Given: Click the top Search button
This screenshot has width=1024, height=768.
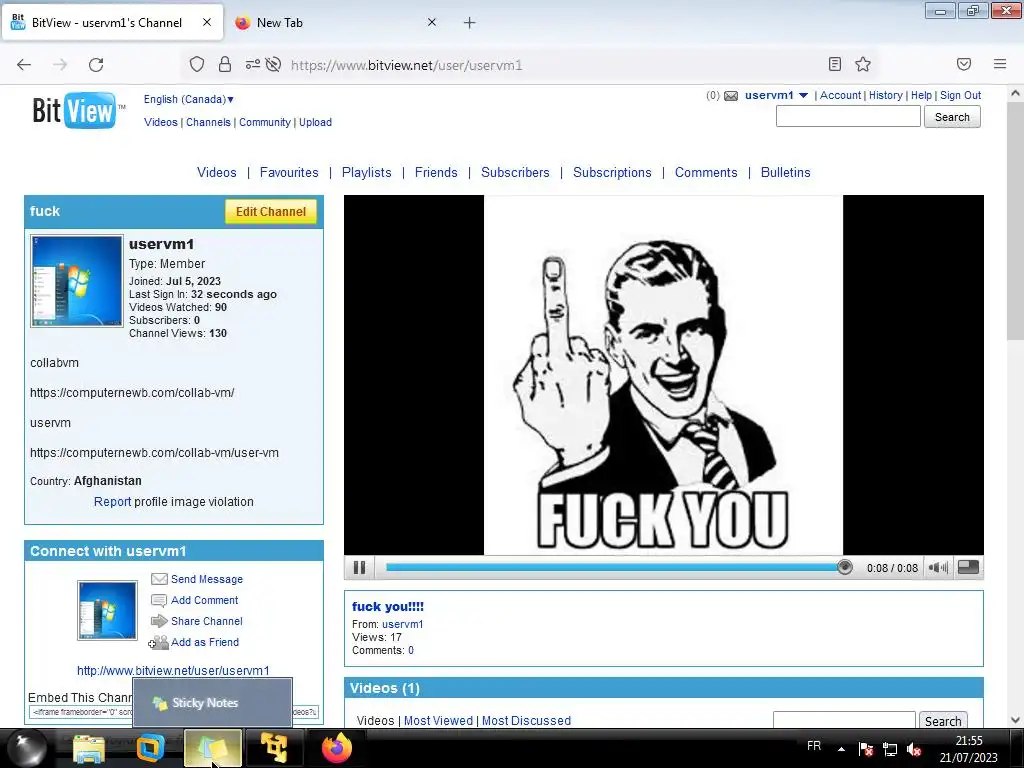Looking at the screenshot, I should 952,117.
